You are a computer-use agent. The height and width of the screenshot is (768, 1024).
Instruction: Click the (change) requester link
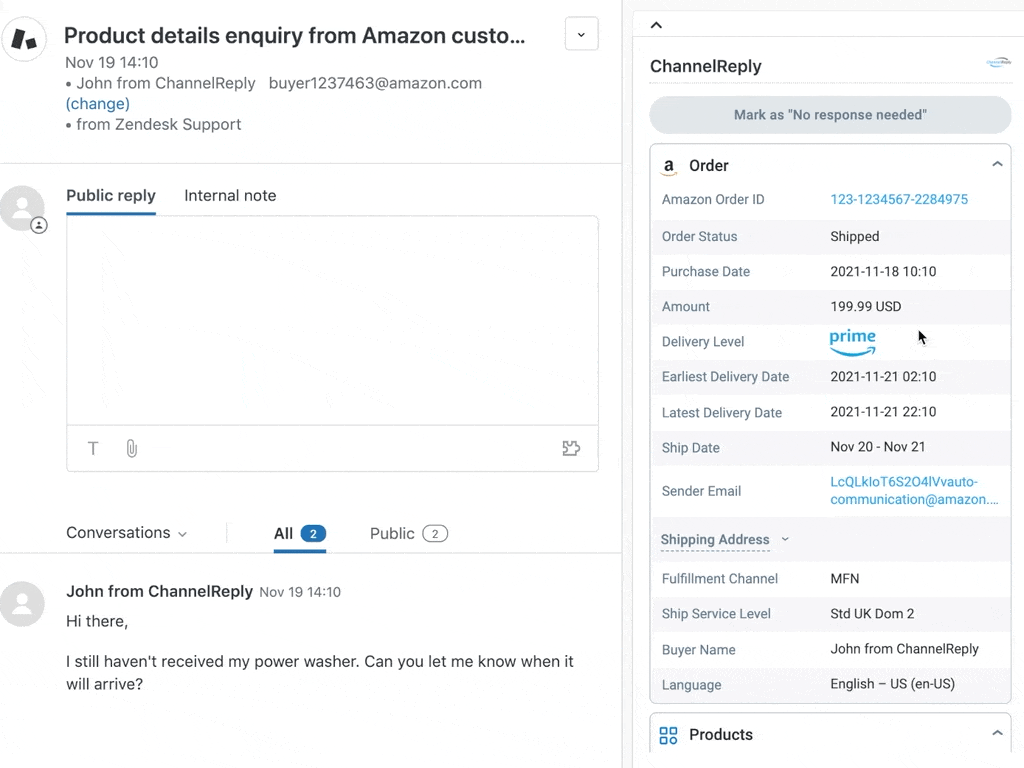point(98,104)
